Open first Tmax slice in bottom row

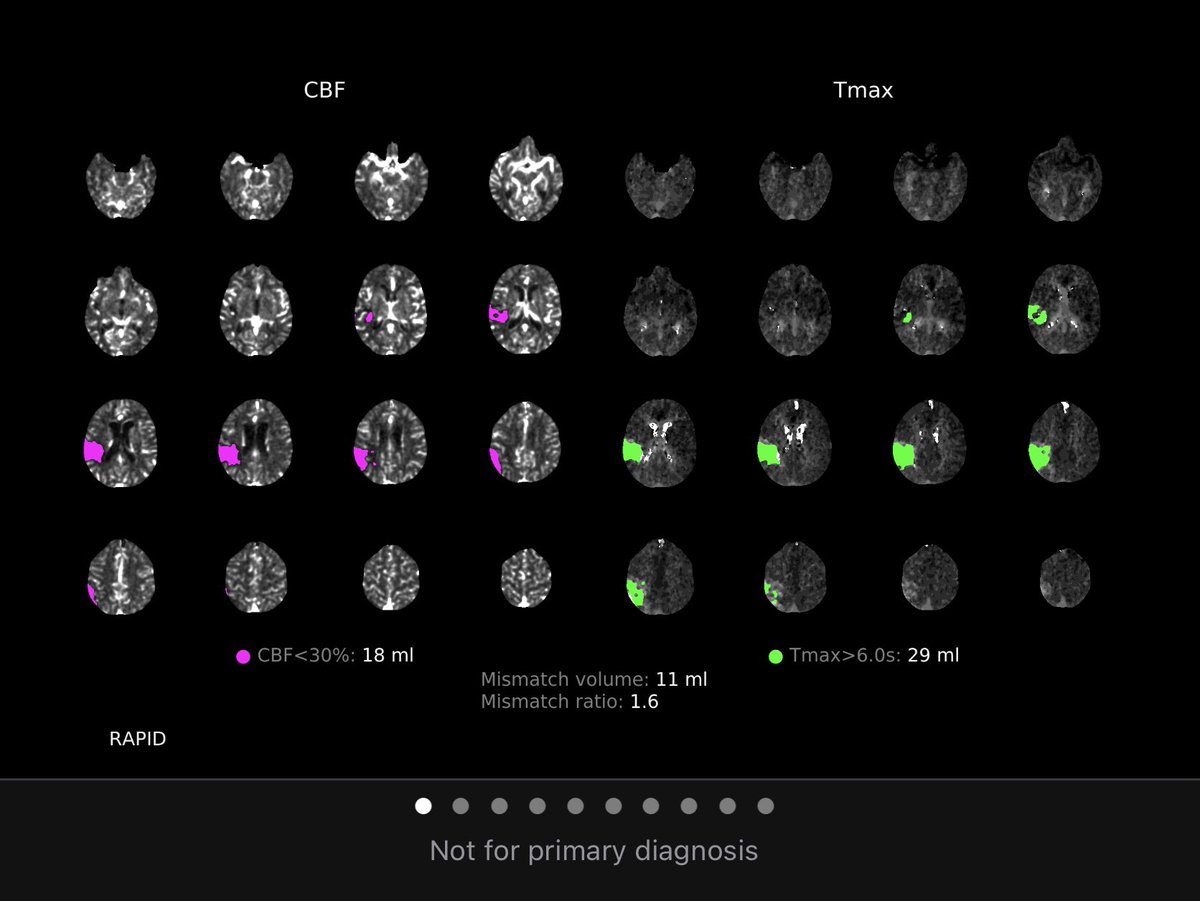tap(659, 575)
